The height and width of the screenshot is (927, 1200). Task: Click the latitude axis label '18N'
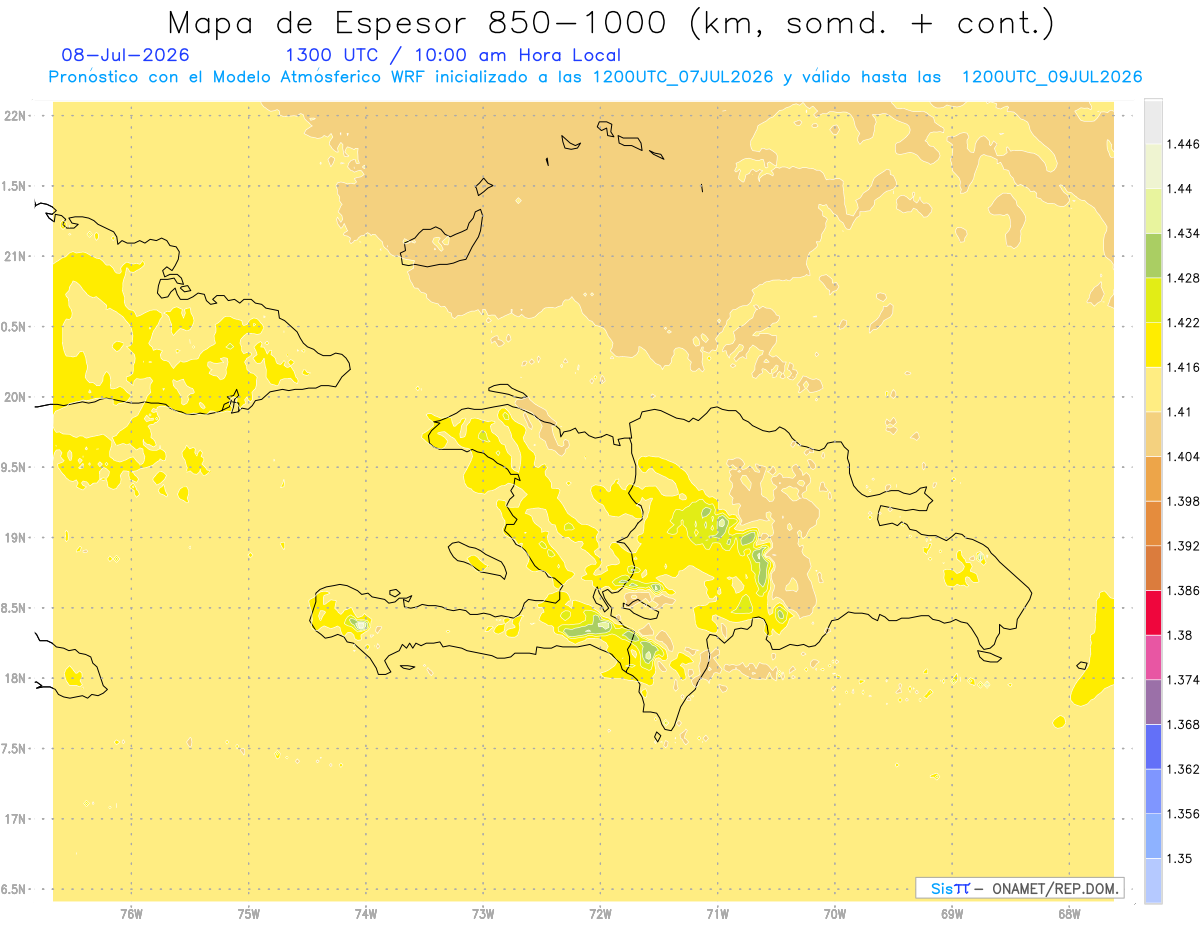15,678
